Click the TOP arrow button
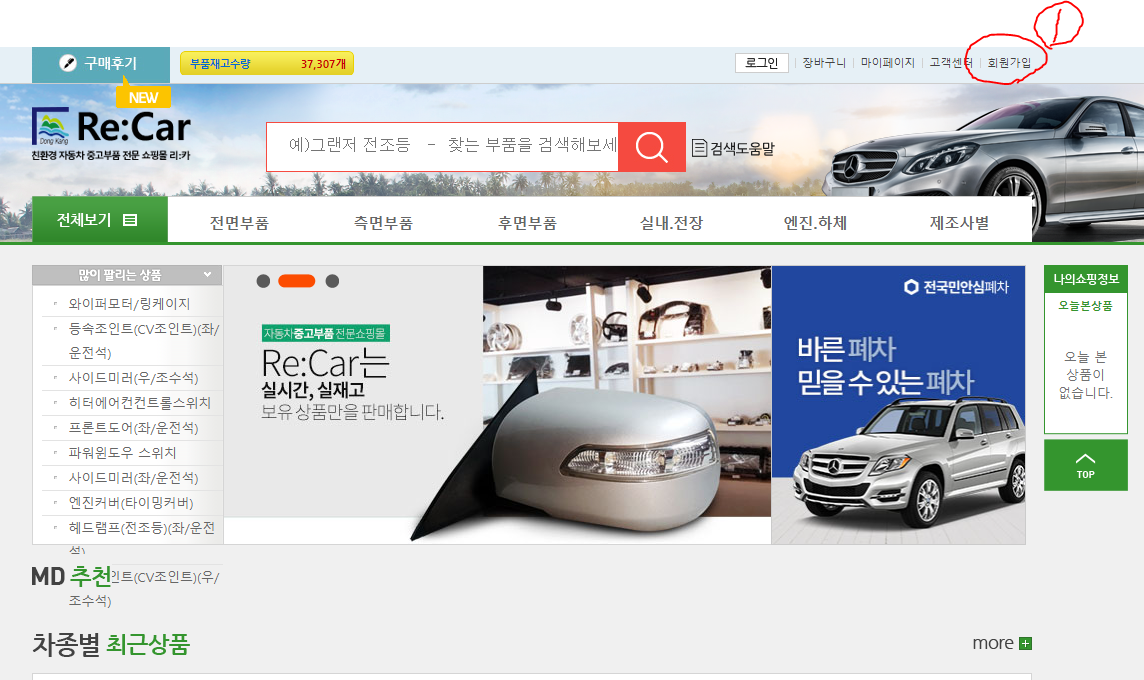Viewport: 1144px width, 680px height. coord(1086,465)
